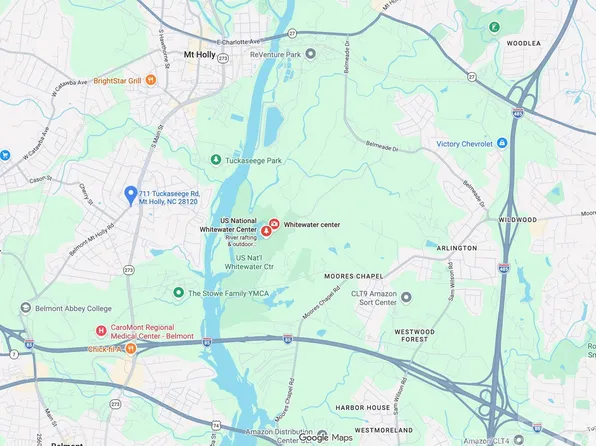Select the US National Whitewater Center marker
The image size is (596, 446).
(266, 231)
